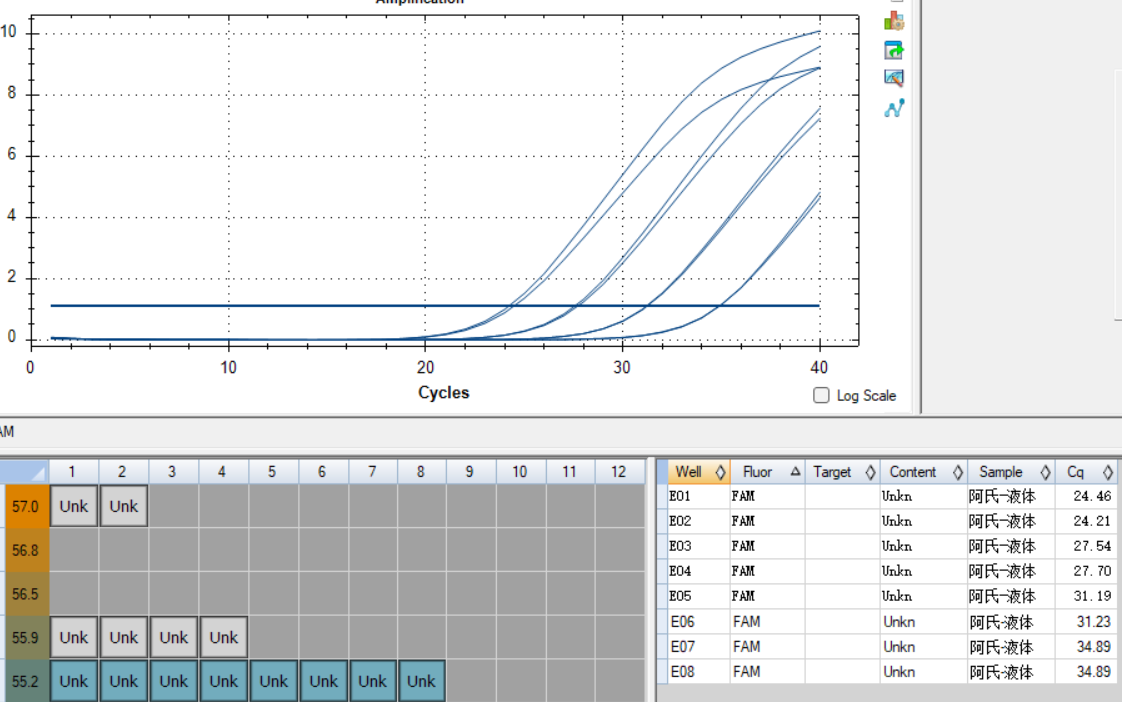This screenshot has width=1122, height=702.
Task: Click Unk well in row 55.9 column 2
Action: click(124, 637)
